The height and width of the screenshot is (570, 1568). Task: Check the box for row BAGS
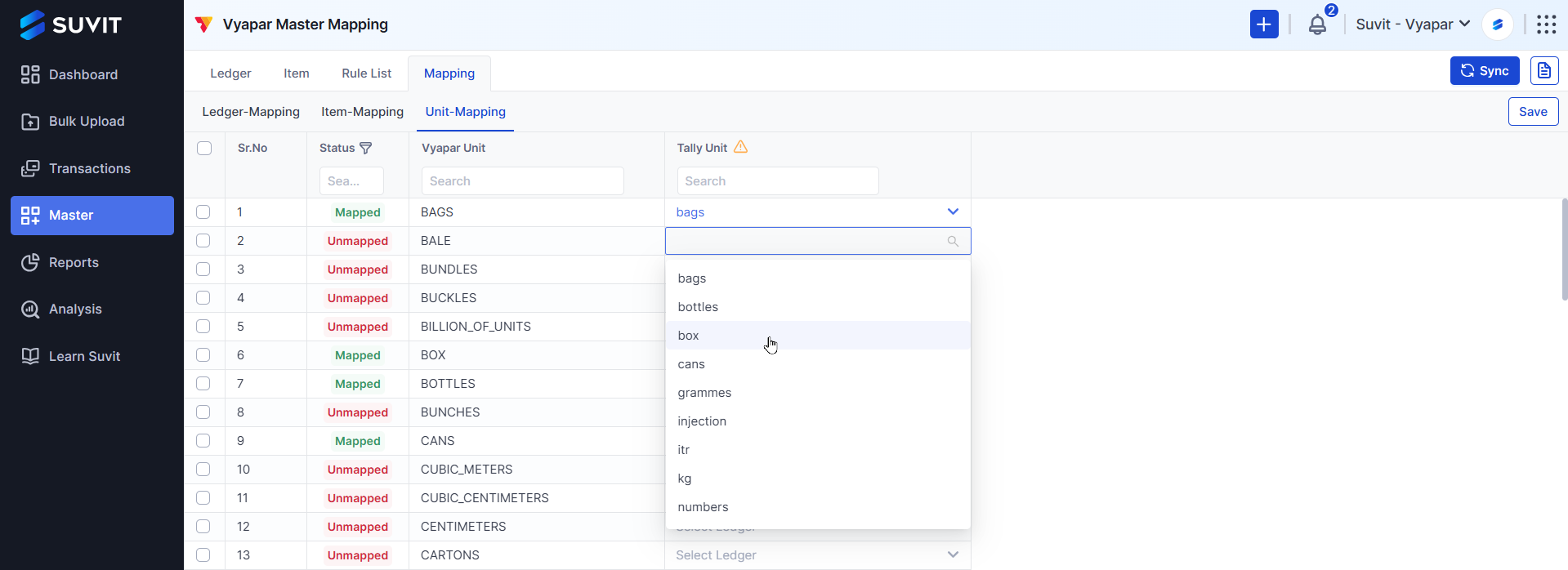[x=203, y=212]
